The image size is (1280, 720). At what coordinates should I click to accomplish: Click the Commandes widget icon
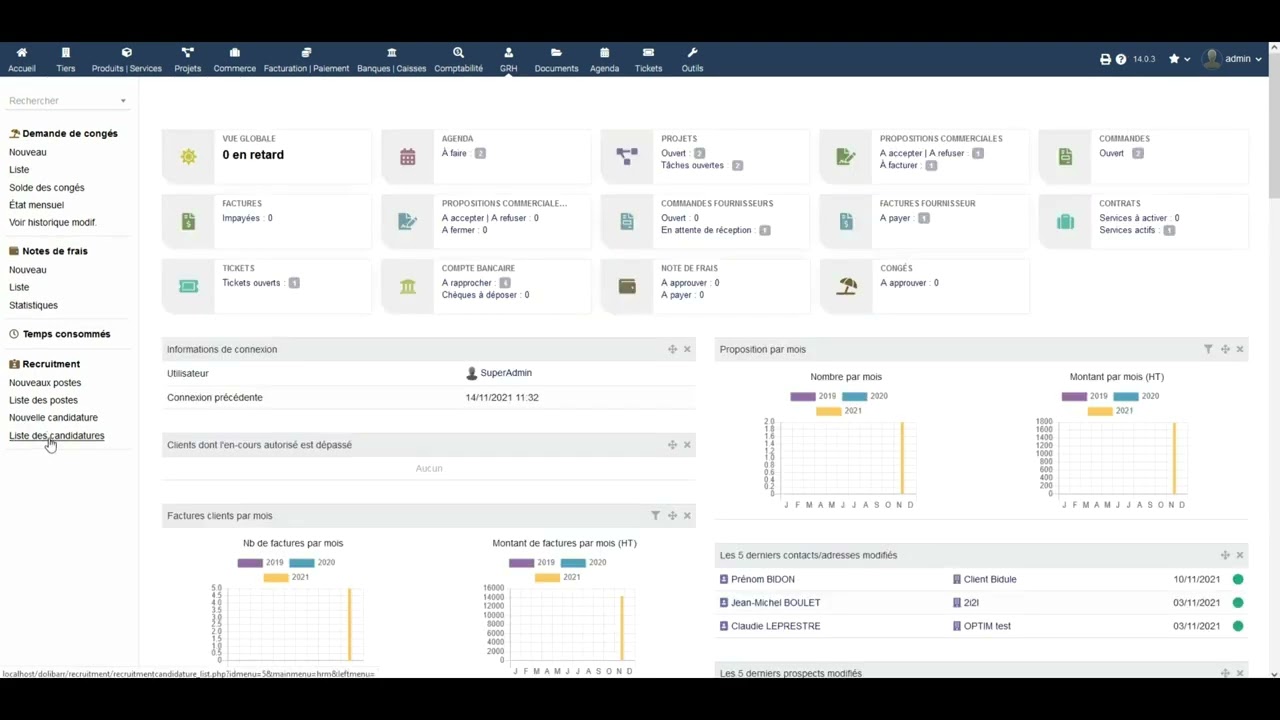coord(1065,157)
